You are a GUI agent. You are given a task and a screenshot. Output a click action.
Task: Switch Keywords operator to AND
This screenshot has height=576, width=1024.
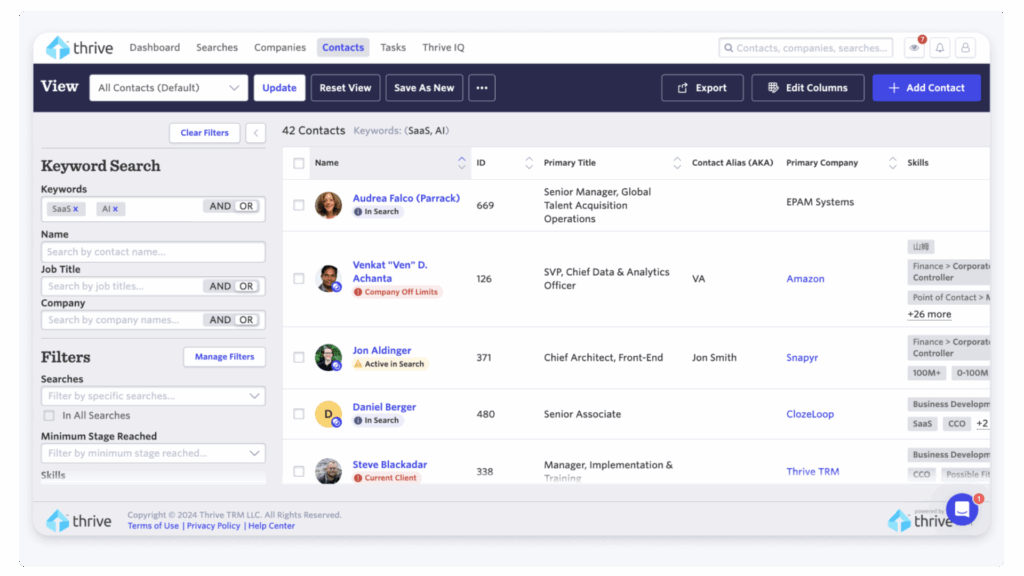click(x=220, y=206)
